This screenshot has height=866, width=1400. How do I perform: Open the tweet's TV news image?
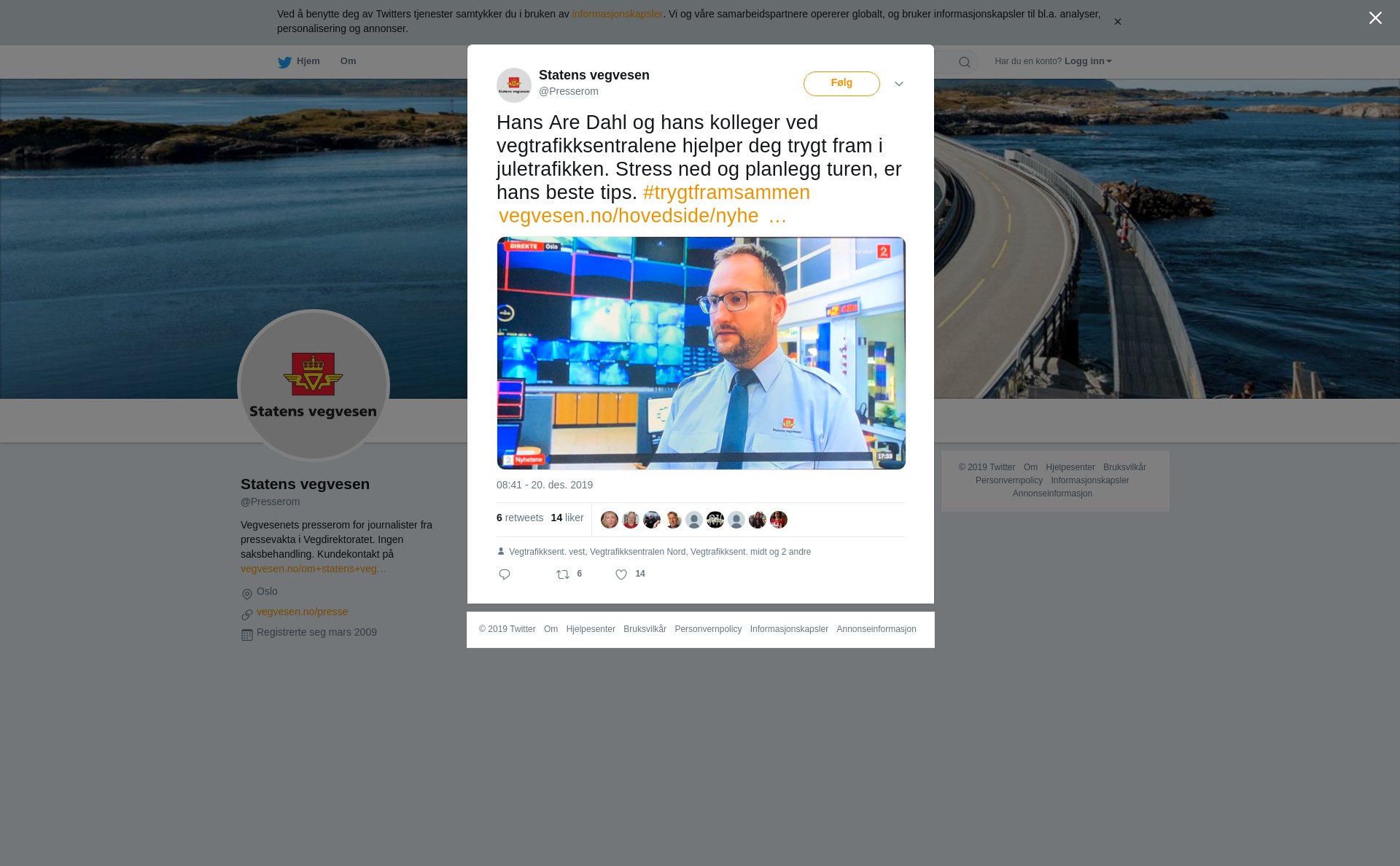point(701,353)
